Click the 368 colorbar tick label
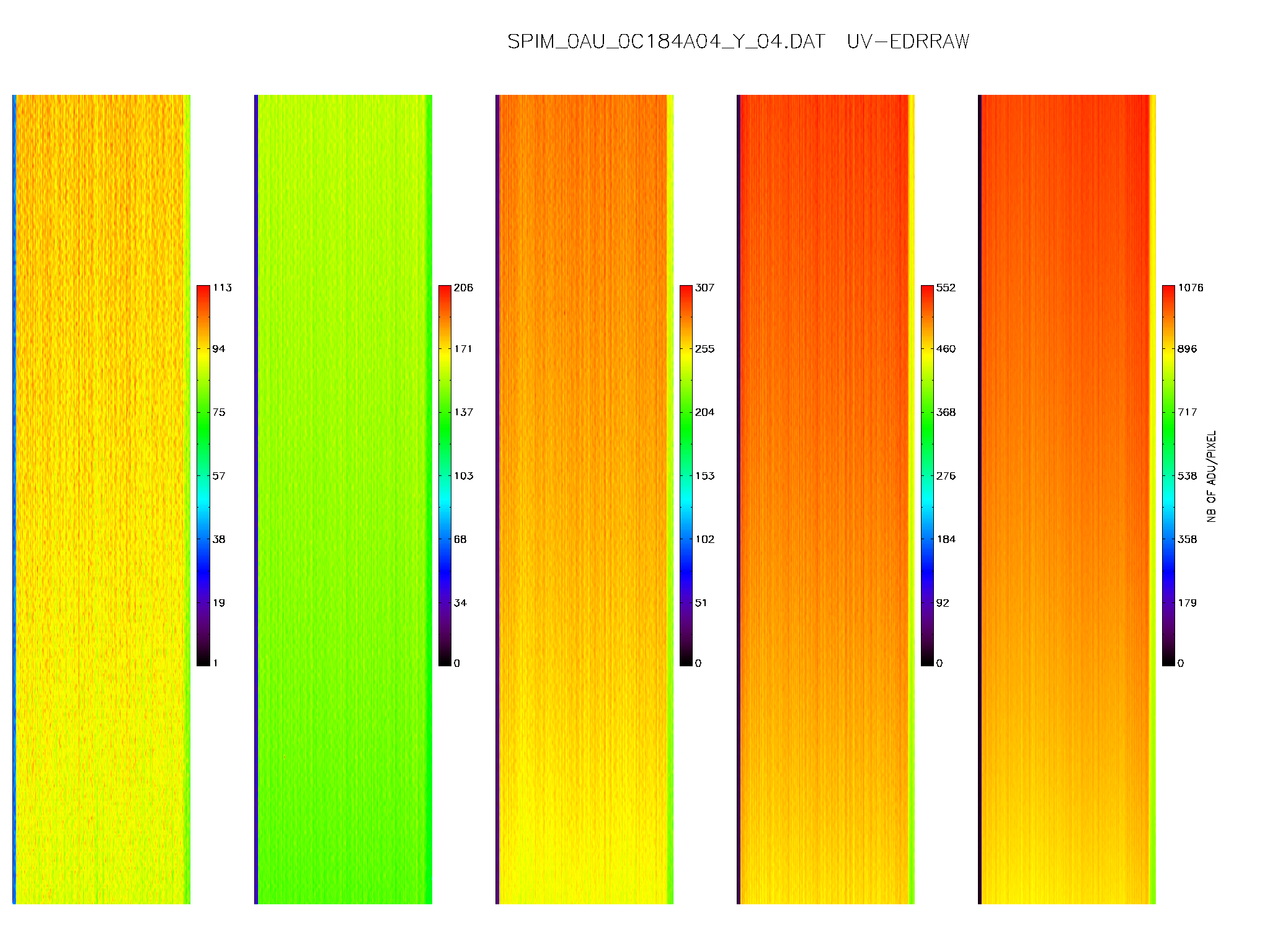 tap(946, 412)
